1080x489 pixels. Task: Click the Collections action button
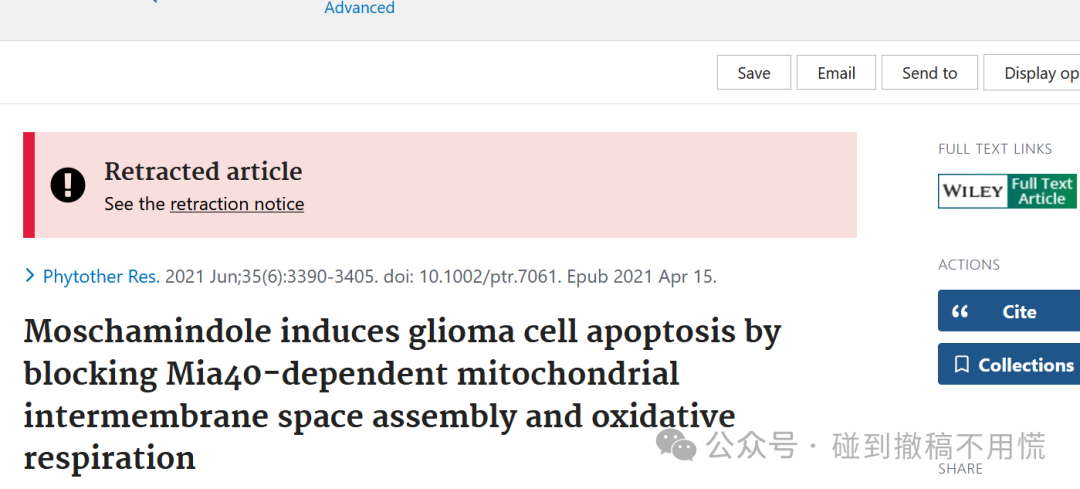point(1009,364)
